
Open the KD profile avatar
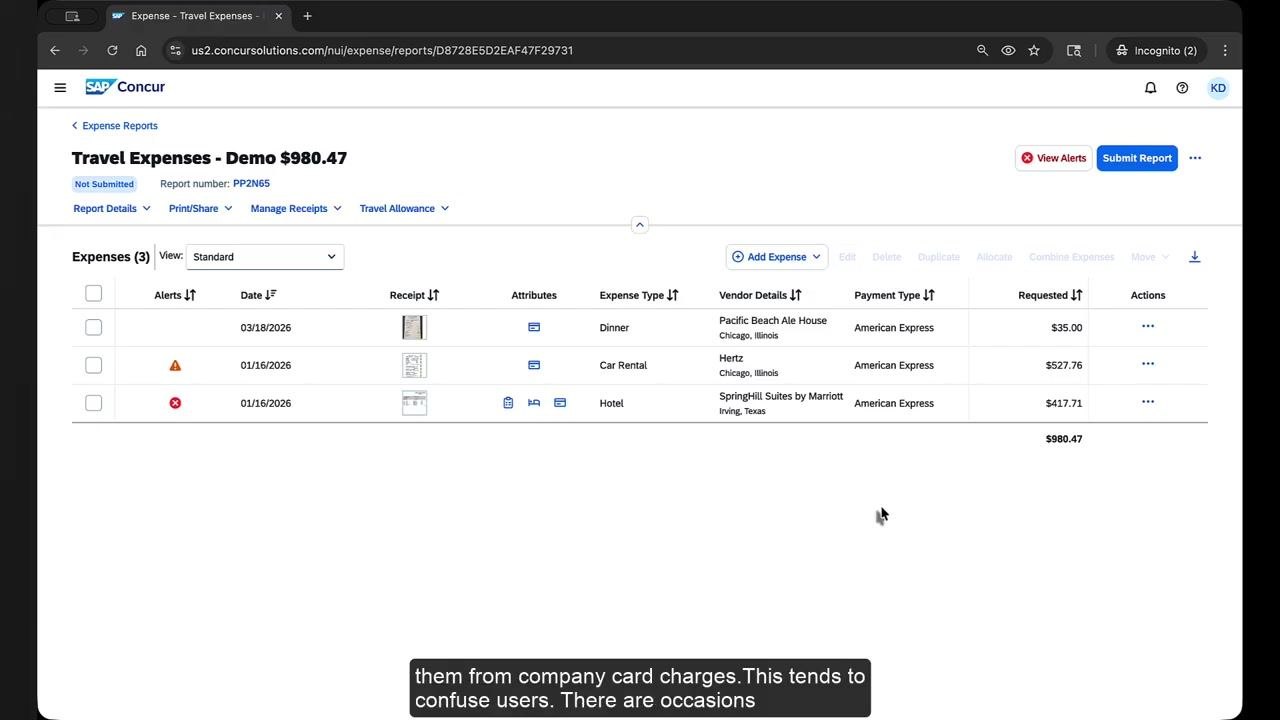point(1218,88)
